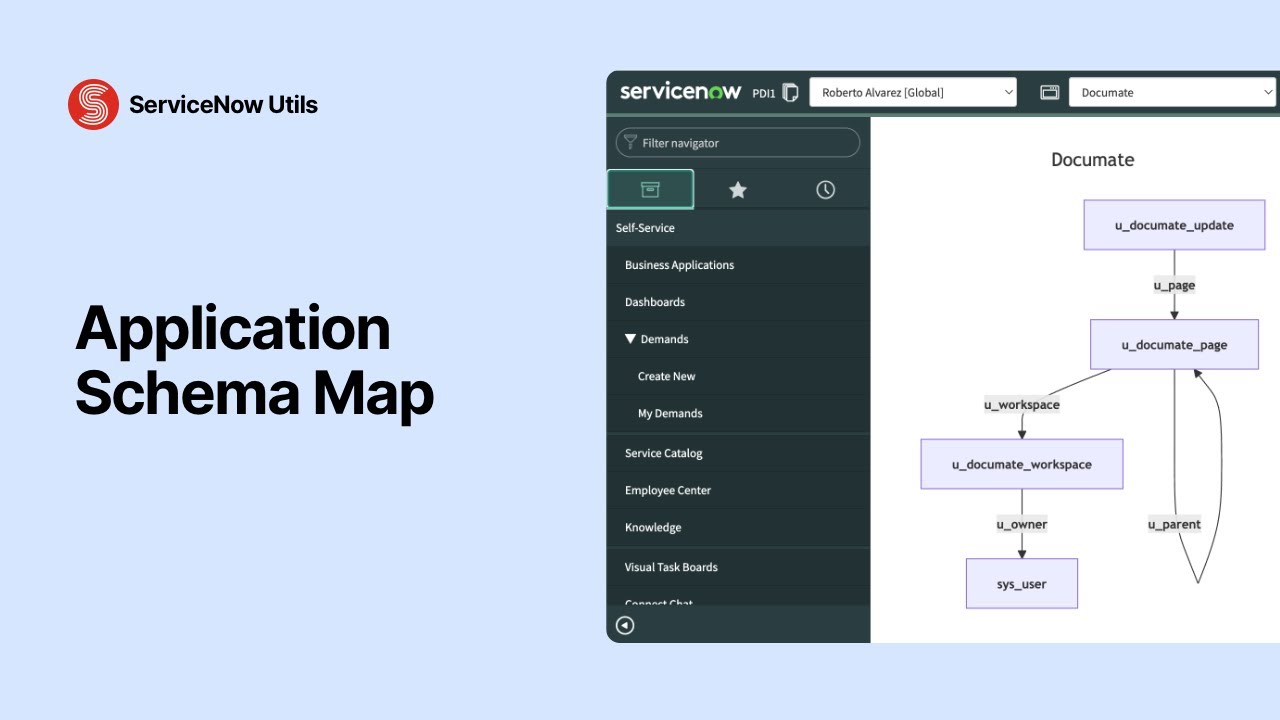Click the u_page relationship label
The image size is (1280, 720).
[1174, 285]
